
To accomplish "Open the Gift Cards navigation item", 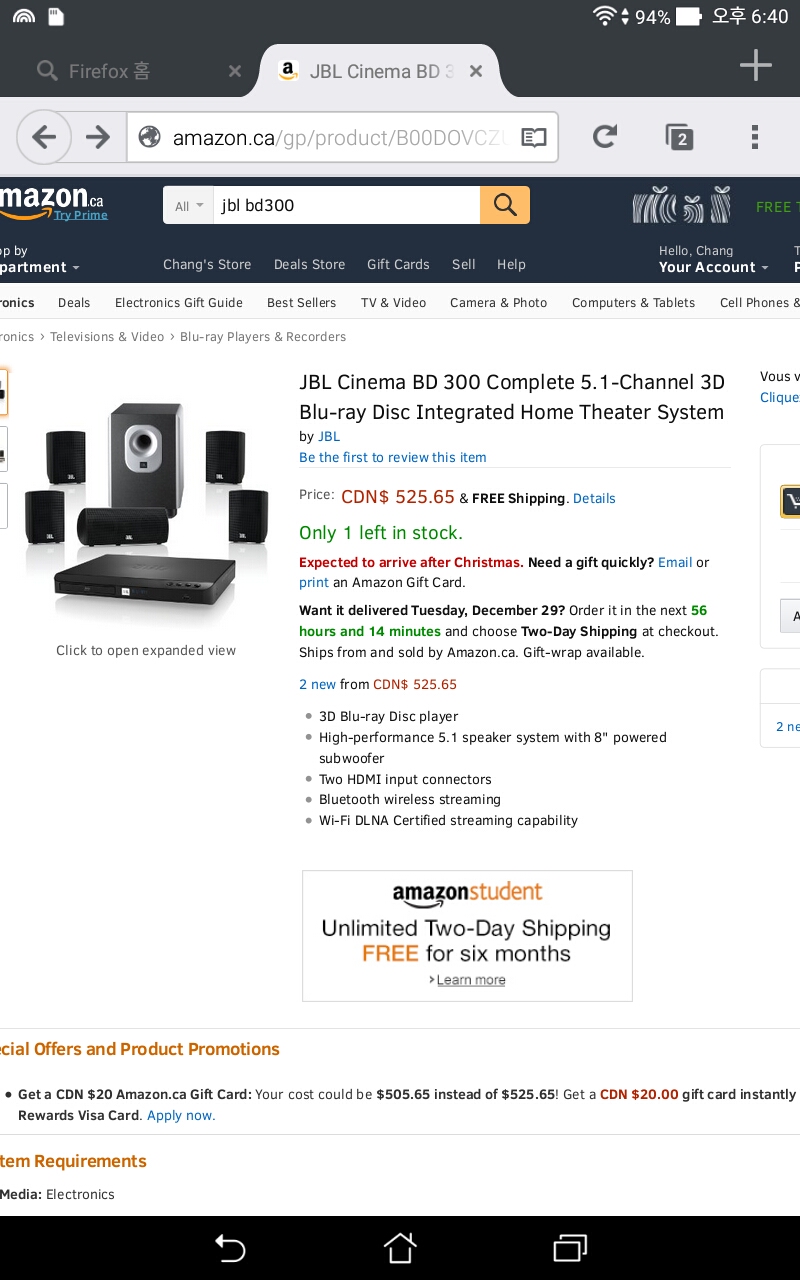I will click(x=398, y=265).
